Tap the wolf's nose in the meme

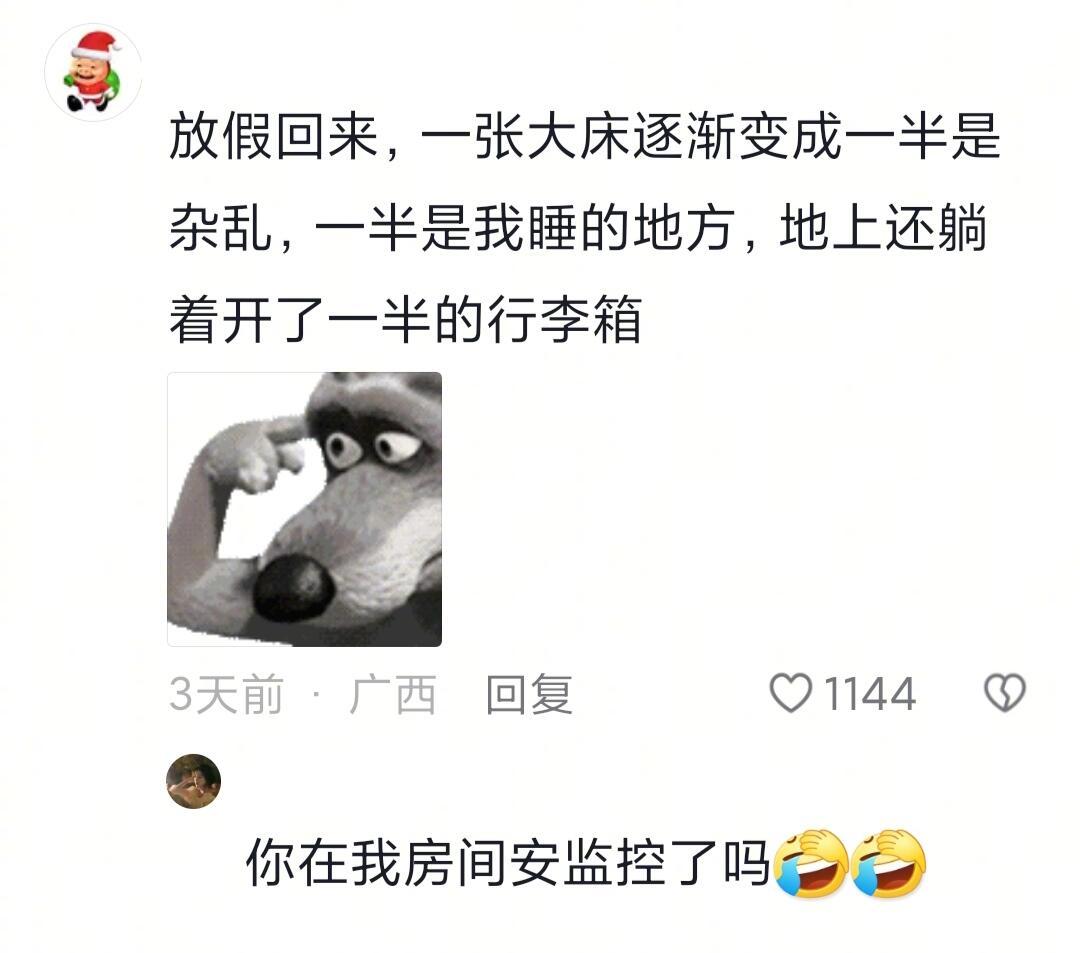tap(292, 589)
